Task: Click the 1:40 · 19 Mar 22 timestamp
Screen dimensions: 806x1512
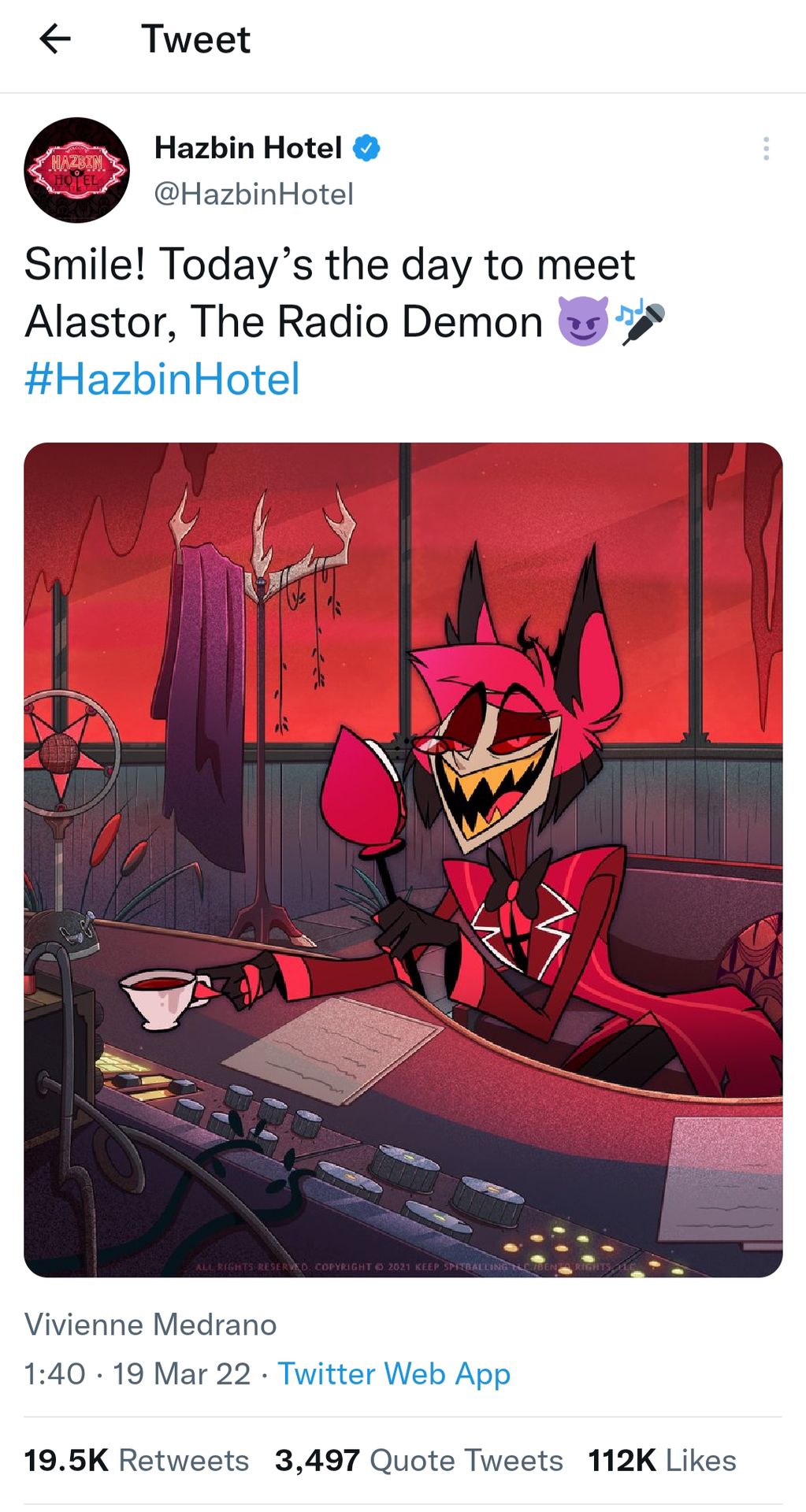Action: pyautogui.click(x=137, y=1373)
